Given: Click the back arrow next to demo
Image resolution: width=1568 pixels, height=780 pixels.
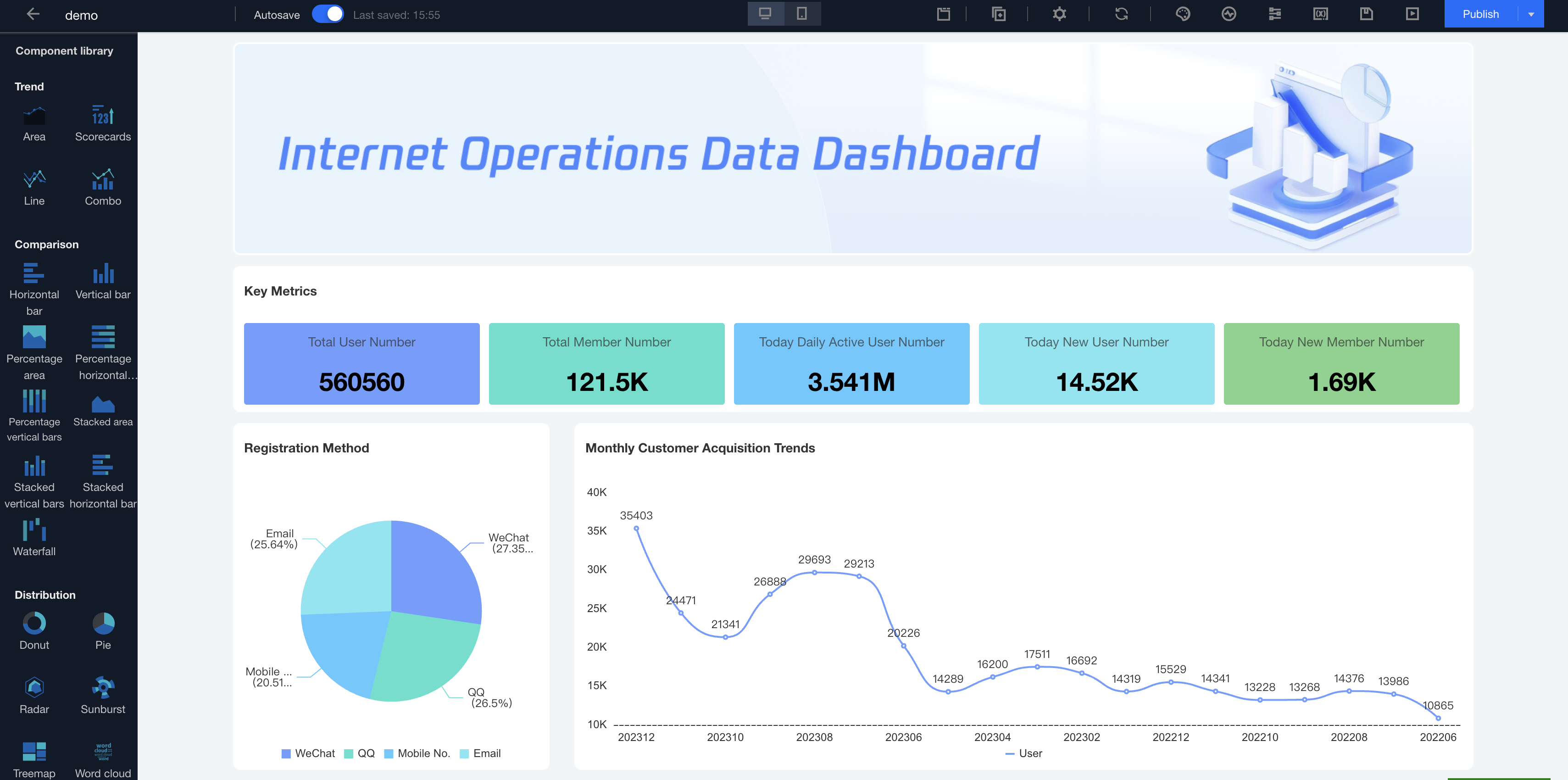Looking at the screenshot, I should tap(33, 14).
